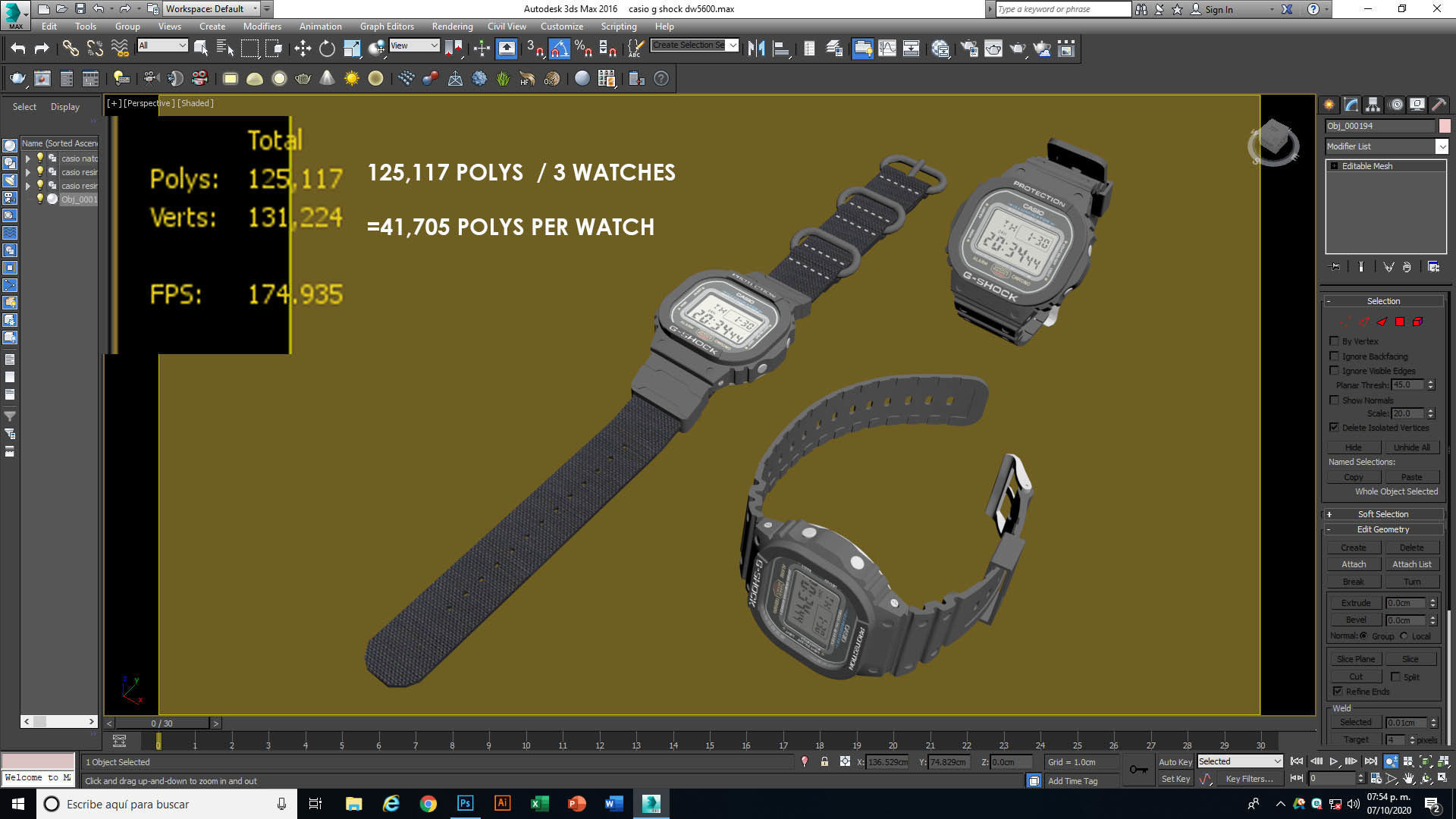Open Select by Name list icon

coord(225,49)
